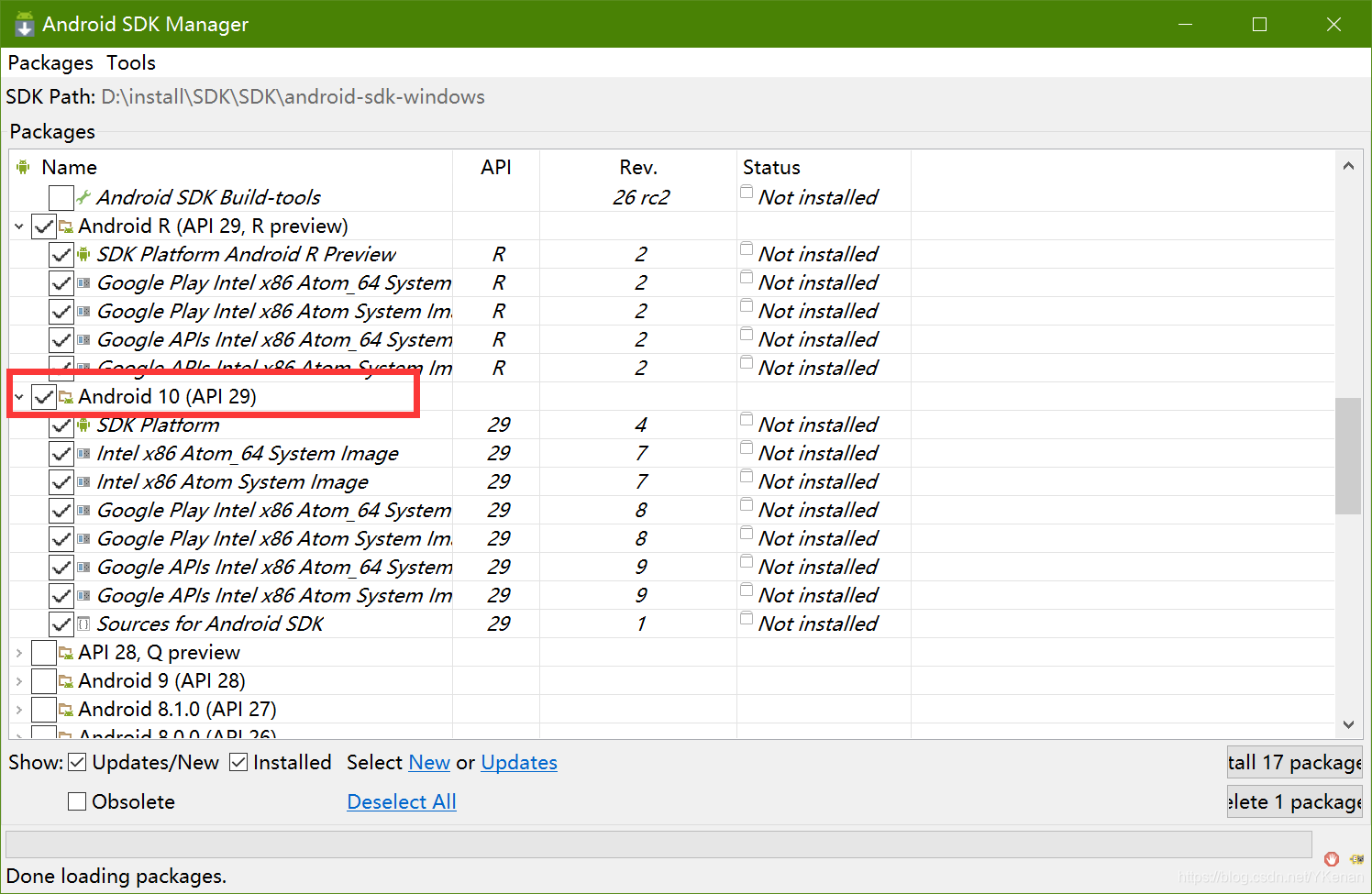The height and width of the screenshot is (894, 1372).
Task: Click the Android SDK Manager title bar icon
Action: 24,24
